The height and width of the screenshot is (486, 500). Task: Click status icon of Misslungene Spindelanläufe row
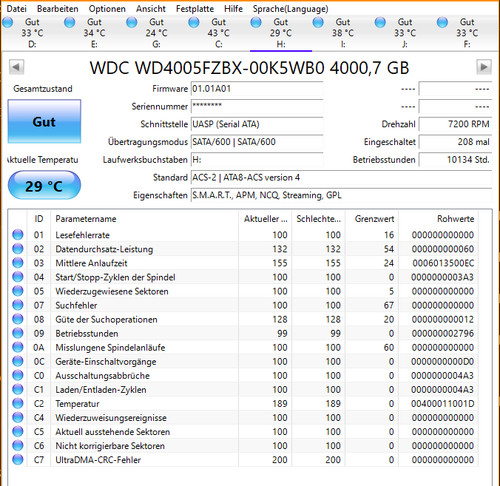tap(18, 347)
